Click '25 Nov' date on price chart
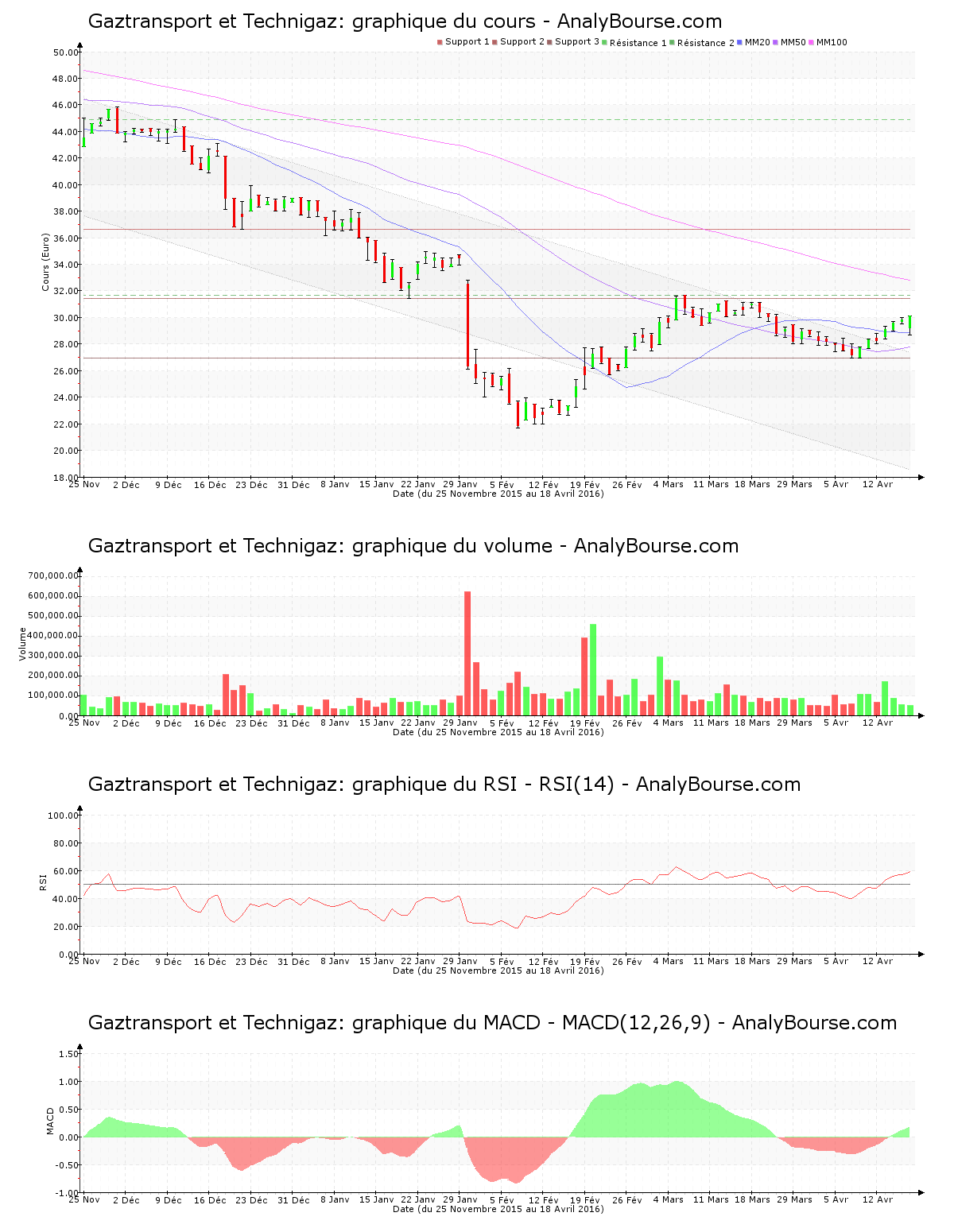954x1232 pixels. click(84, 484)
